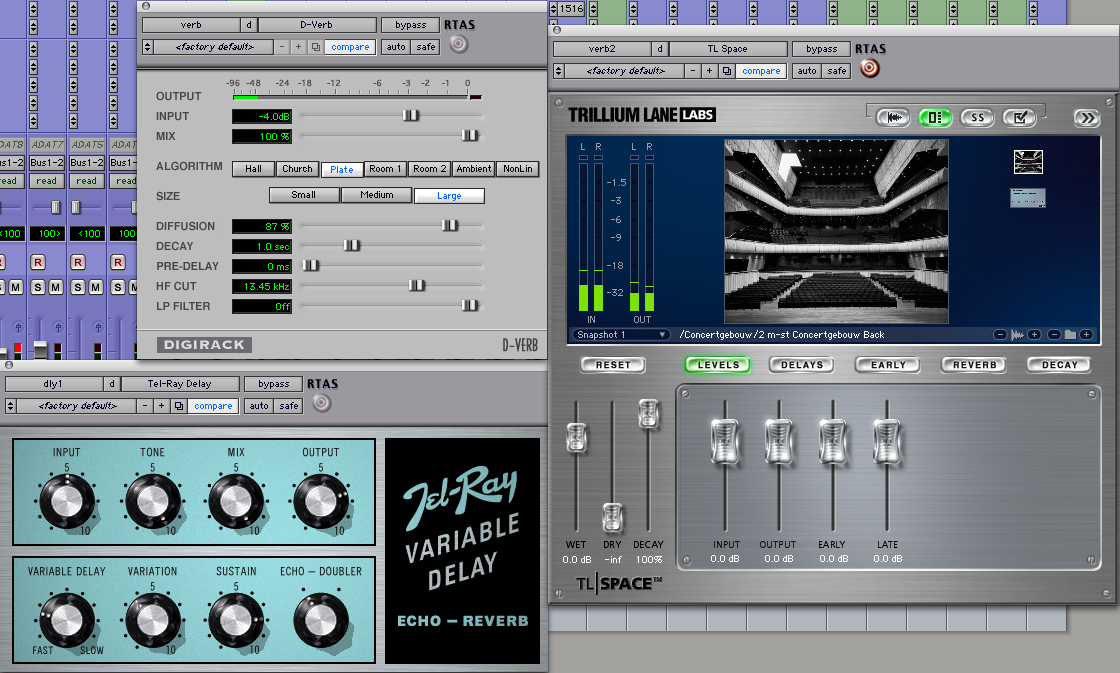Image resolution: width=1120 pixels, height=673 pixels.
Task: Click the next impulse plus button
Action: (1034, 334)
